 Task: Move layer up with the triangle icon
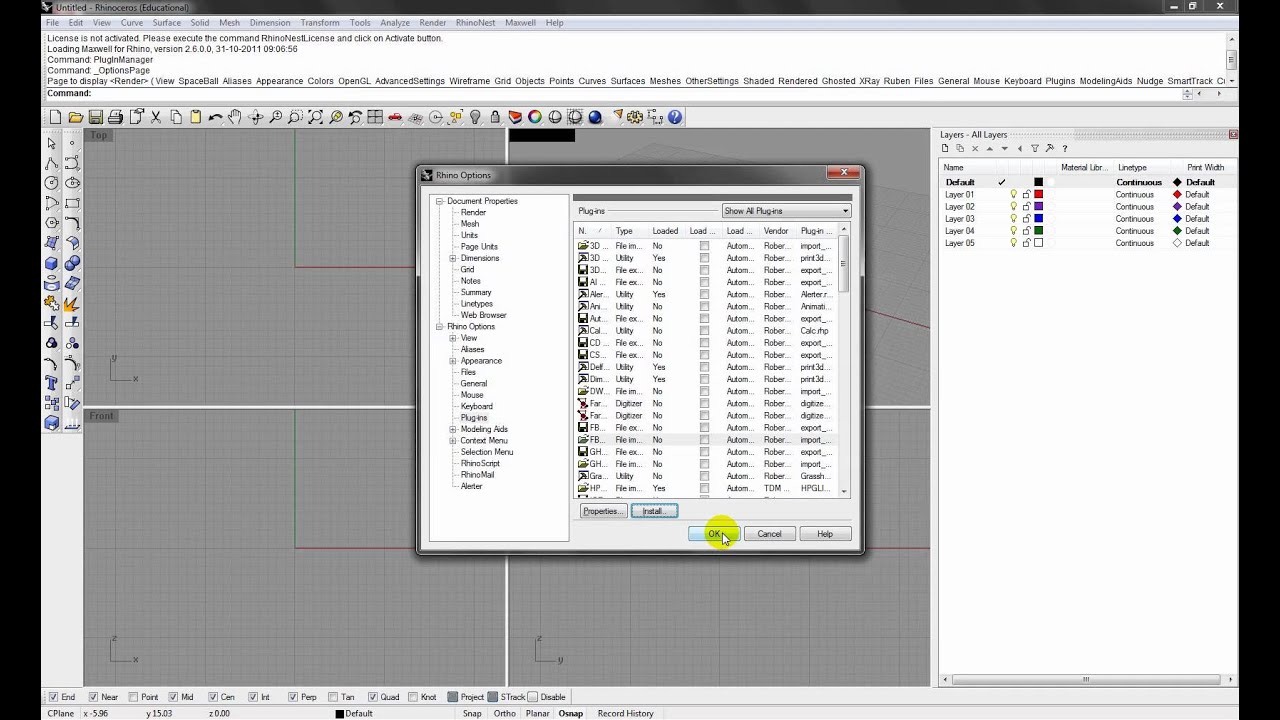point(990,148)
